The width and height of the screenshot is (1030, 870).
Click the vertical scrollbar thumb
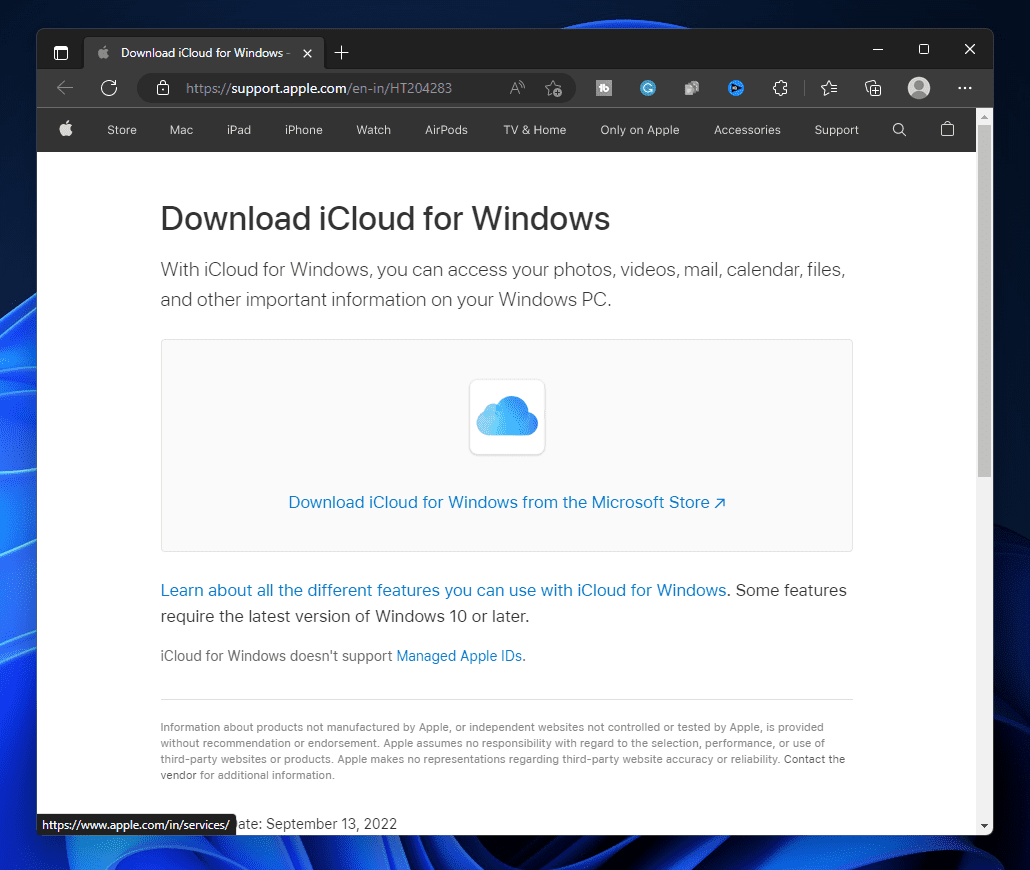click(984, 300)
